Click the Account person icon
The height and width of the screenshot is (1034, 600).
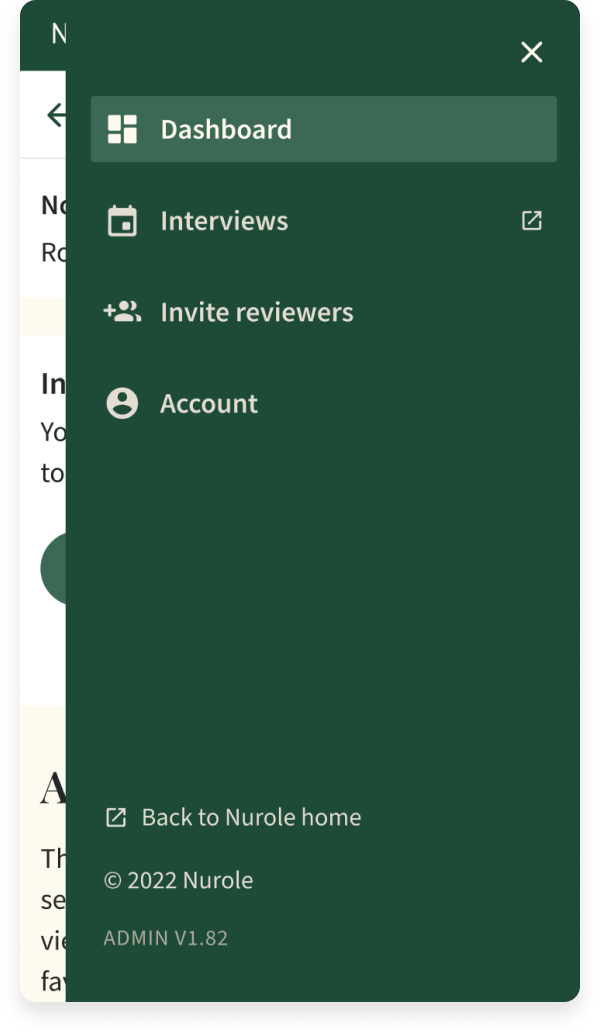pyautogui.click(x=123, y=403)
